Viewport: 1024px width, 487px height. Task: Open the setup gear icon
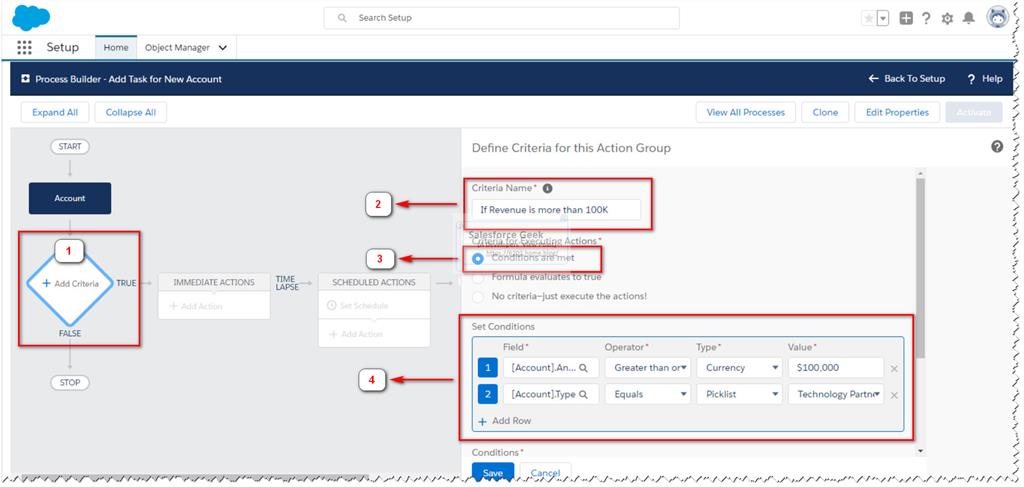pyautogui.click(x=948, y=19)
